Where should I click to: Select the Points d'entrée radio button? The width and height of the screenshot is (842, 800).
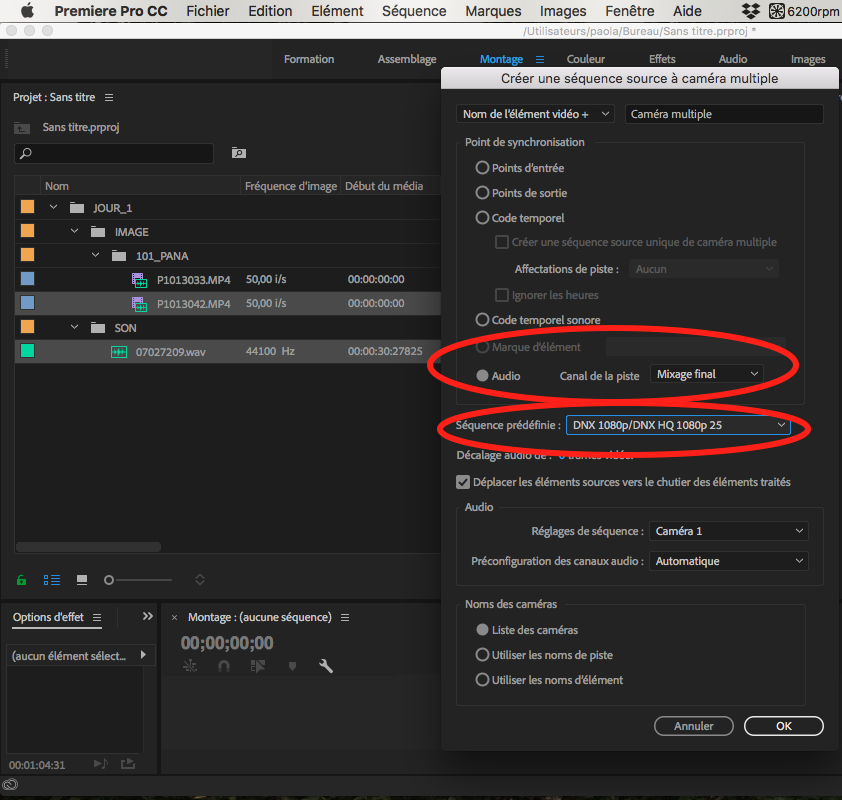(x=482, y=168)
